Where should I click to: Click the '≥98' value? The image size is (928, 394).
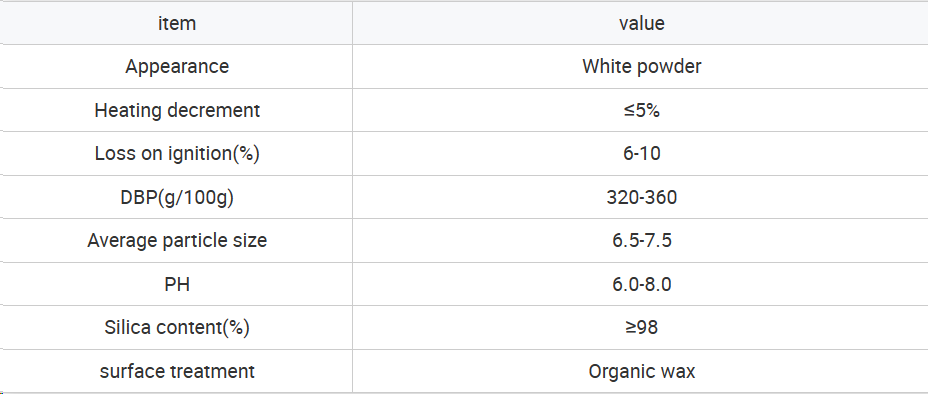click(x=642, y=327)
